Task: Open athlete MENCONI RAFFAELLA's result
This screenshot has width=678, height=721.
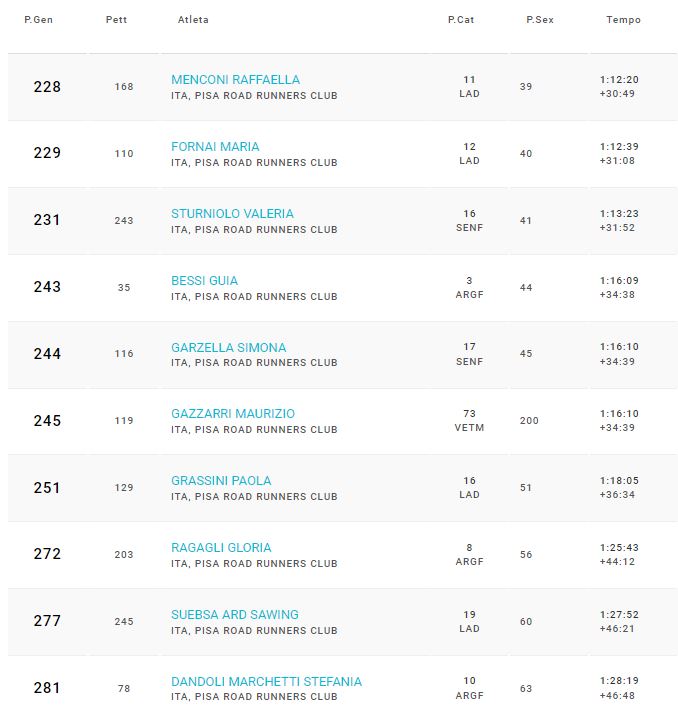Action: click(236, 80)
